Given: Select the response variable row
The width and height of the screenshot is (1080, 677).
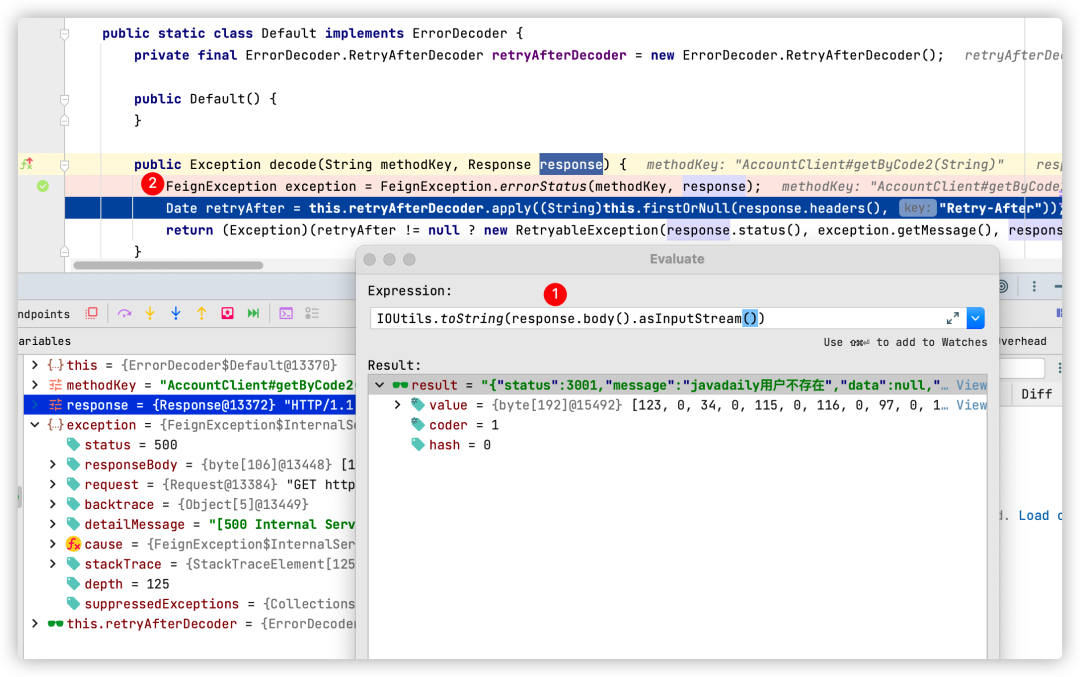Looking at the screenshot, I should pos(189,405).
